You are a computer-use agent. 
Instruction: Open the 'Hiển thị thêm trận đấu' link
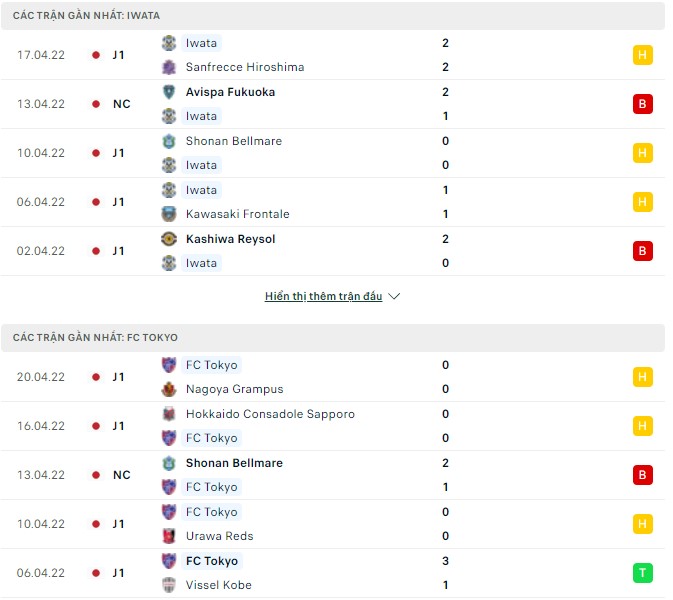pos(323,297)
